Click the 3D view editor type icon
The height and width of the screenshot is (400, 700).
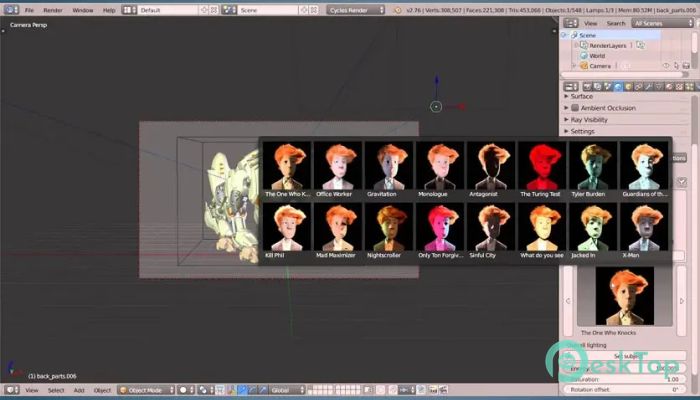11,390
